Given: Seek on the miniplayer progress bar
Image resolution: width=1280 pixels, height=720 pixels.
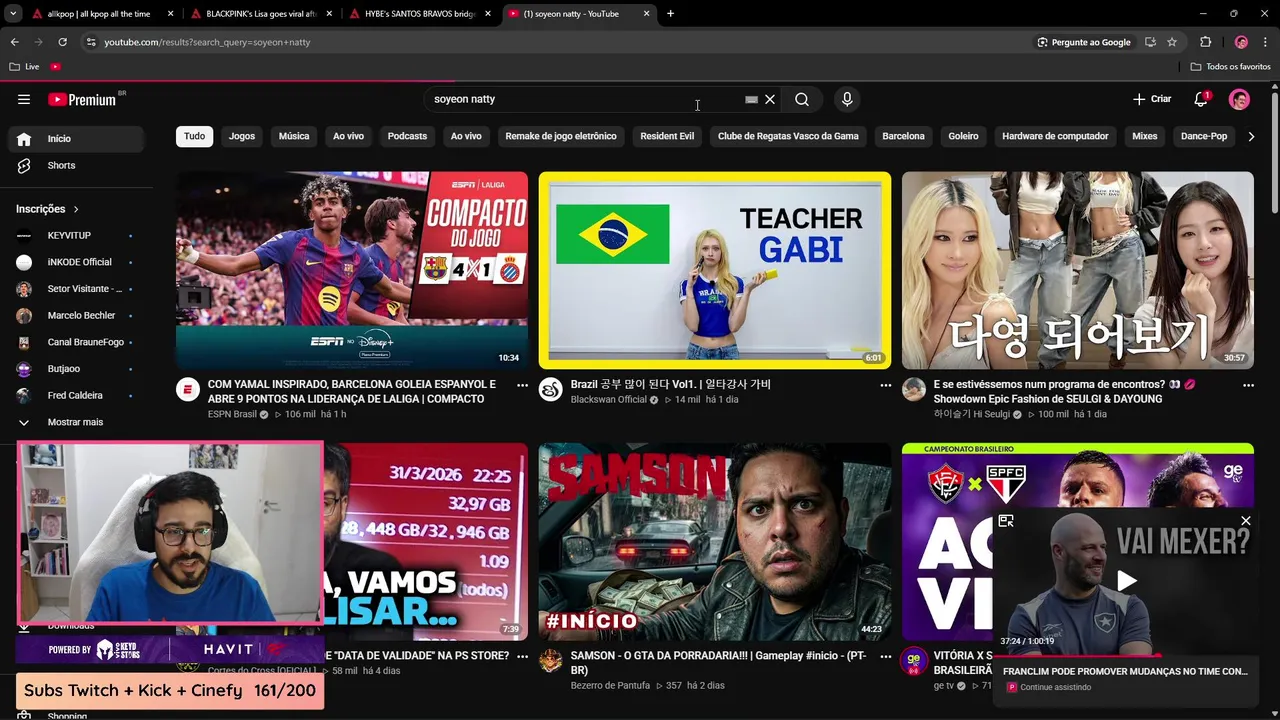Looking at the screenshot, I should [x=1125, y=655].
